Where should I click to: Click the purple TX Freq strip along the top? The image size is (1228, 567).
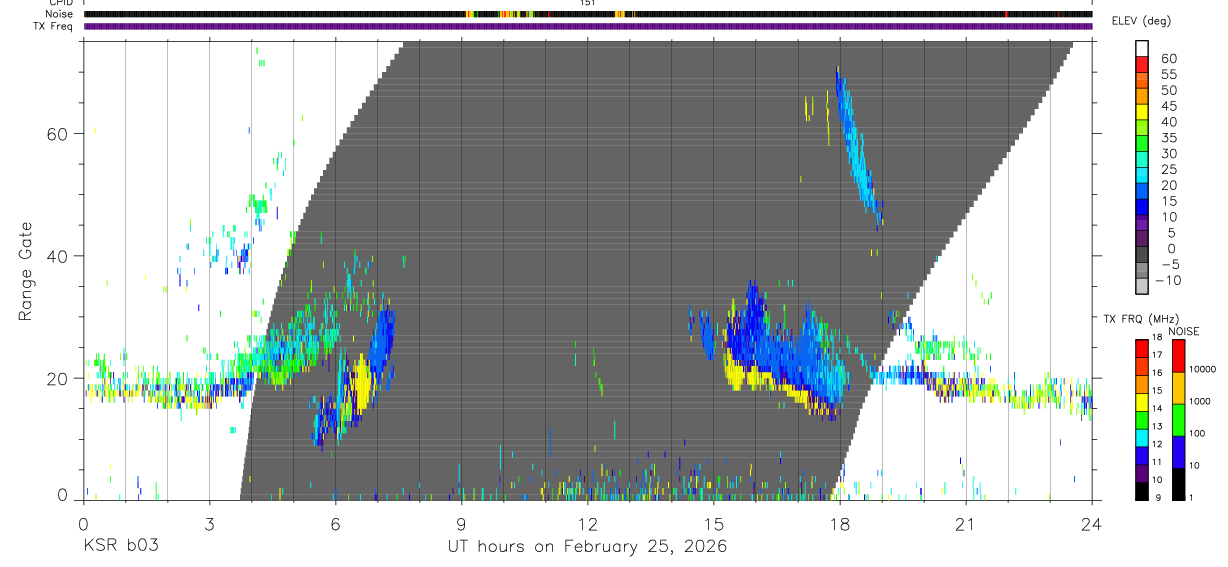point(587,26)
